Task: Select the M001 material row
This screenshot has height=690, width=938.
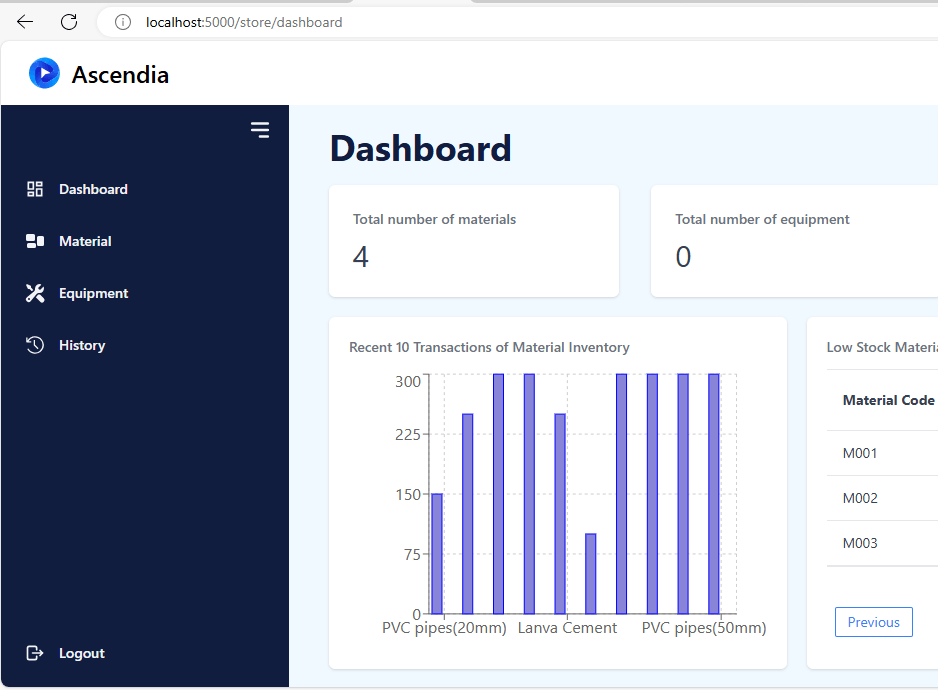Action: coord(860,453)
